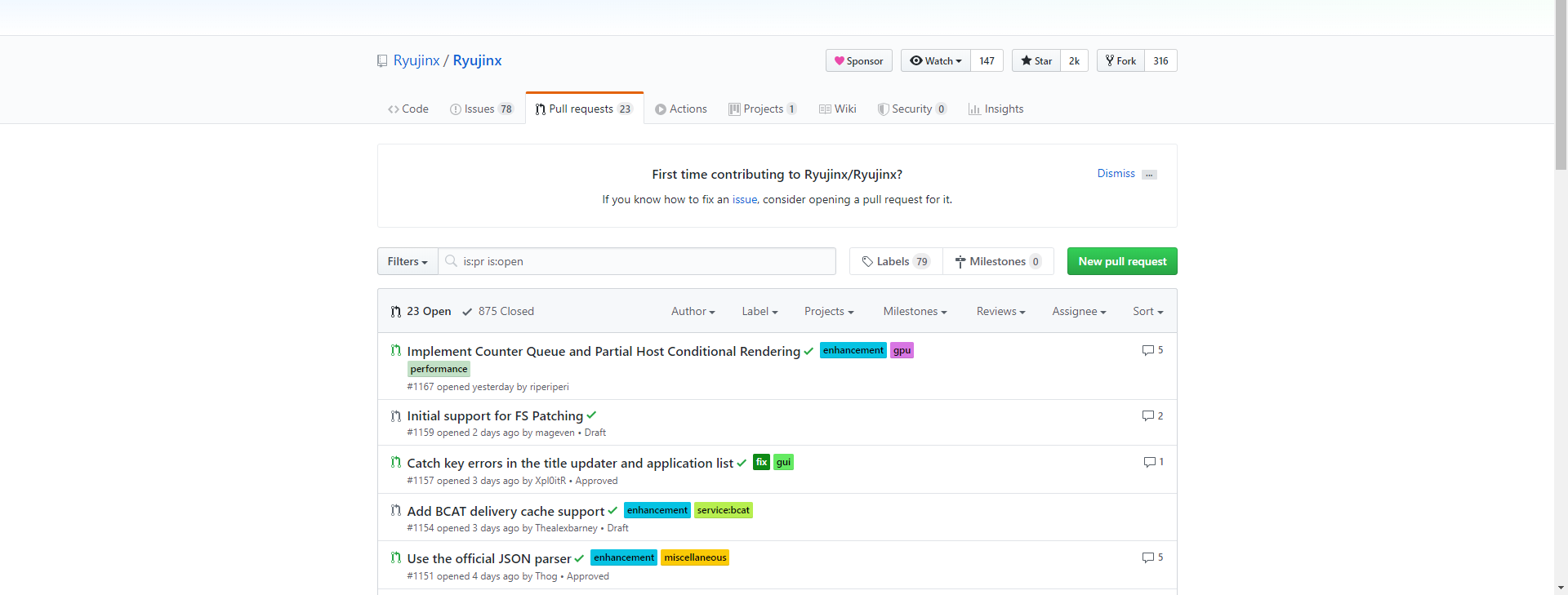Screen dimensions: 1568x595
Task: Open the mageven author link
Action: (x=555, y=433)
